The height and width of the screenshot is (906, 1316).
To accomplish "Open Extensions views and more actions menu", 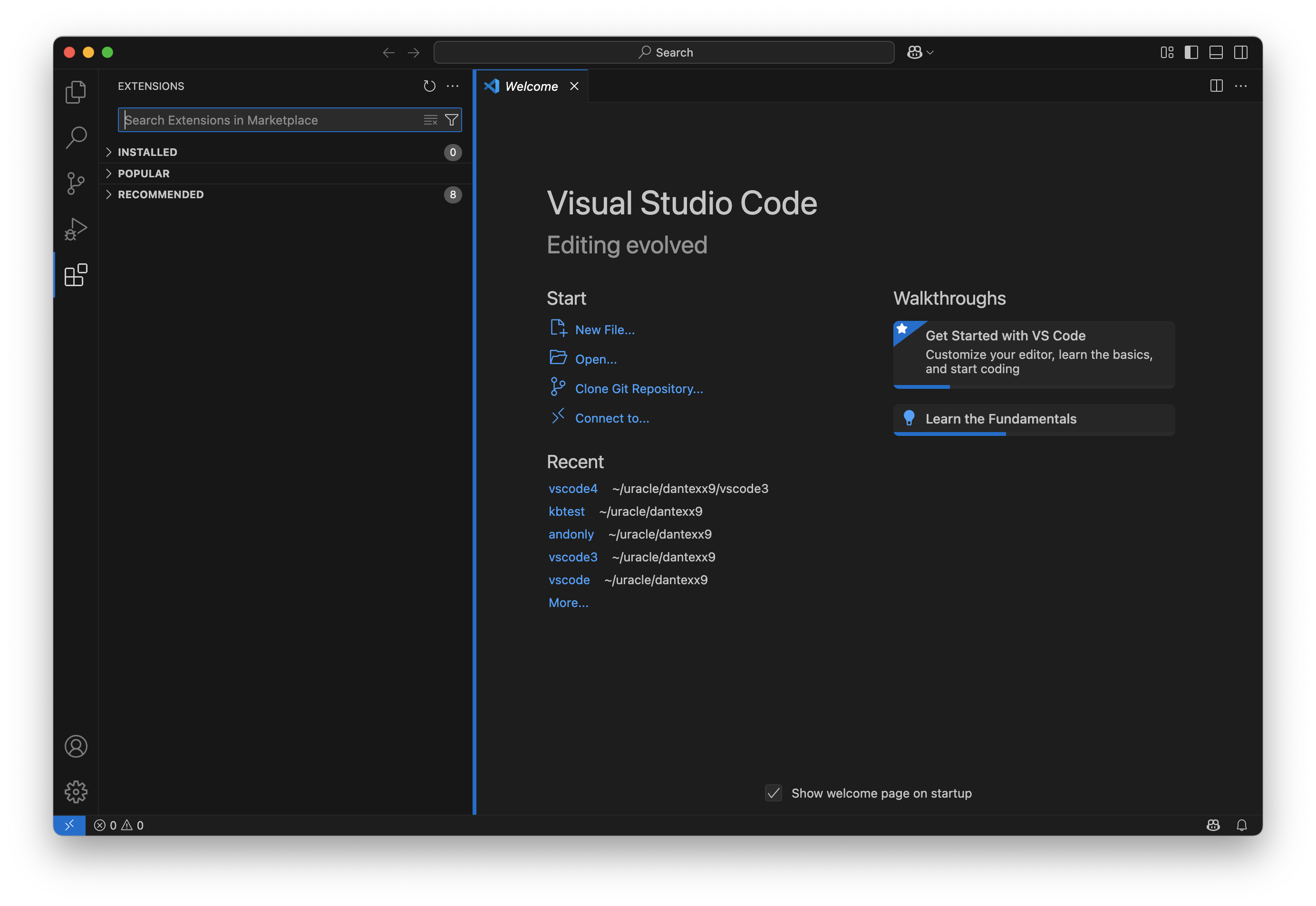I will tap(453, 86).
